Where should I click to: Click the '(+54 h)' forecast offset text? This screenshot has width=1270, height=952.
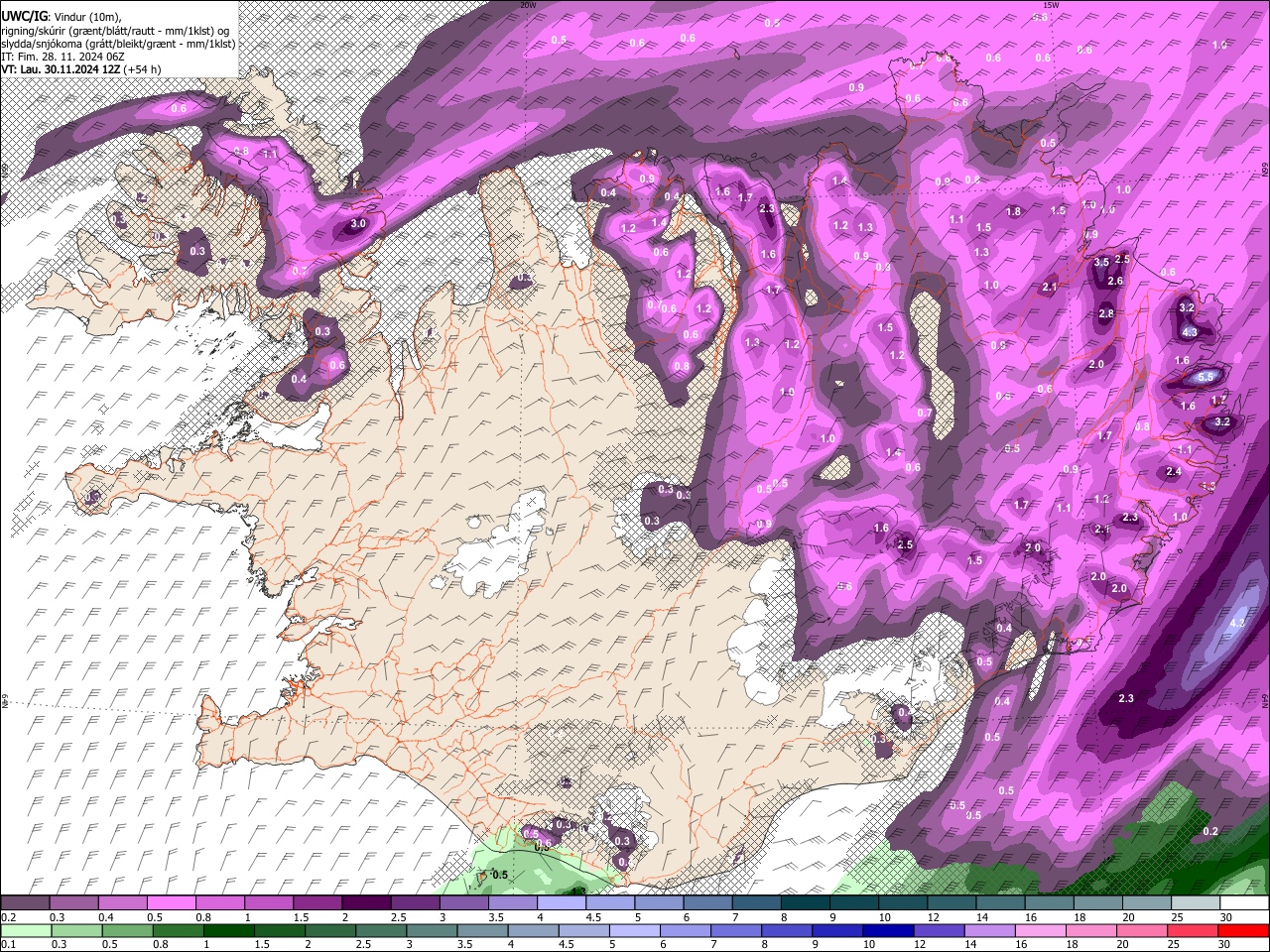(143, 69)
